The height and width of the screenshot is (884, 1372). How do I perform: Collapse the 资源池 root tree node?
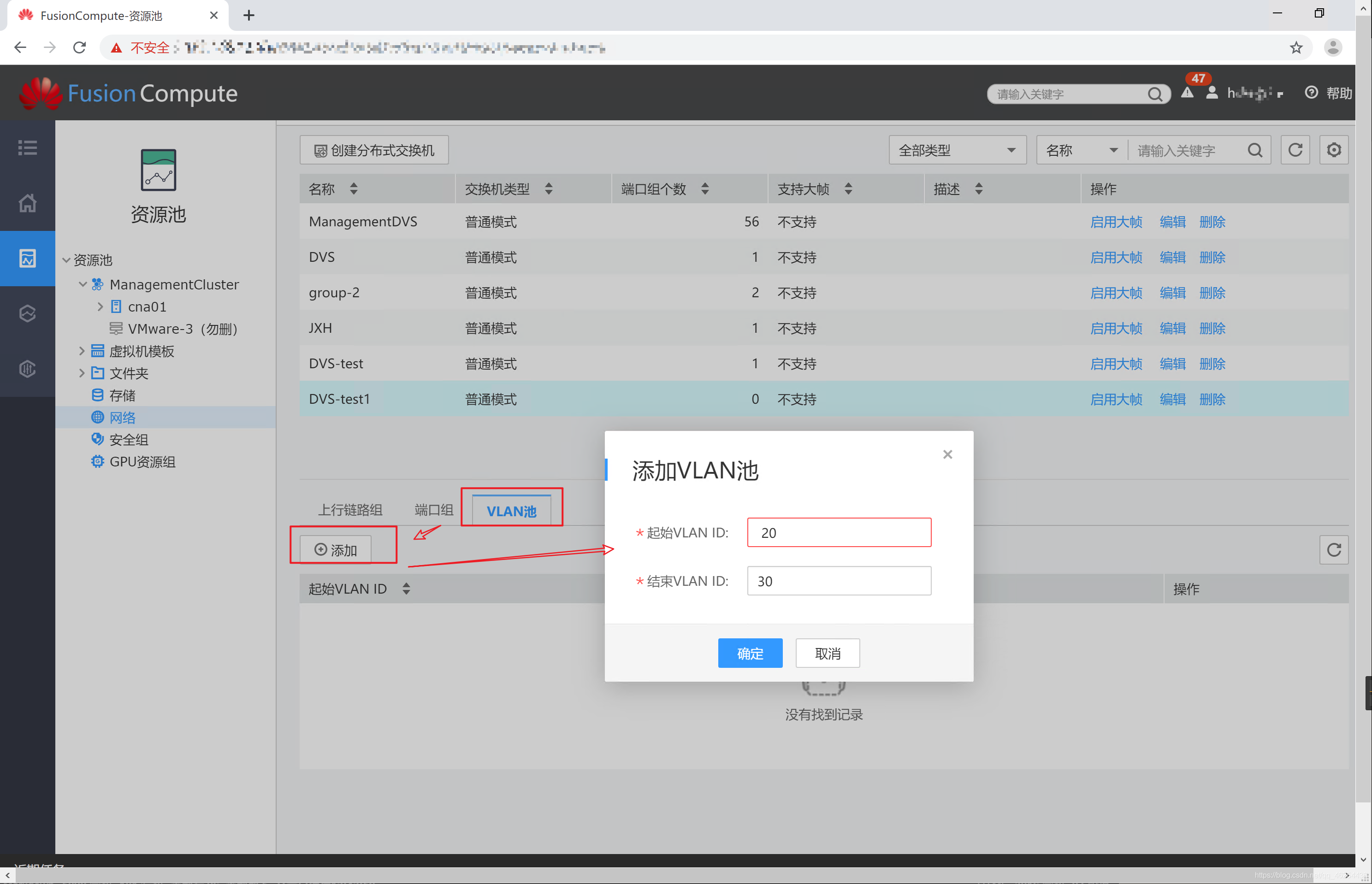click(x=66, y=260)
